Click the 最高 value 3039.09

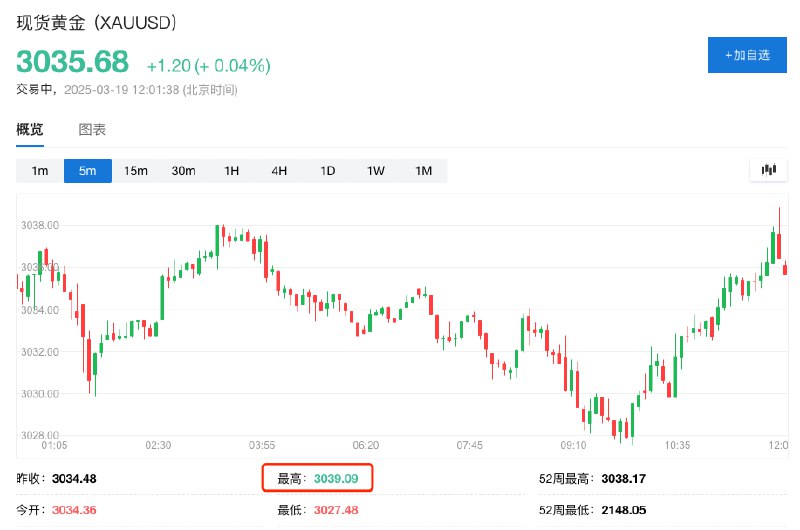pos(336,478)
